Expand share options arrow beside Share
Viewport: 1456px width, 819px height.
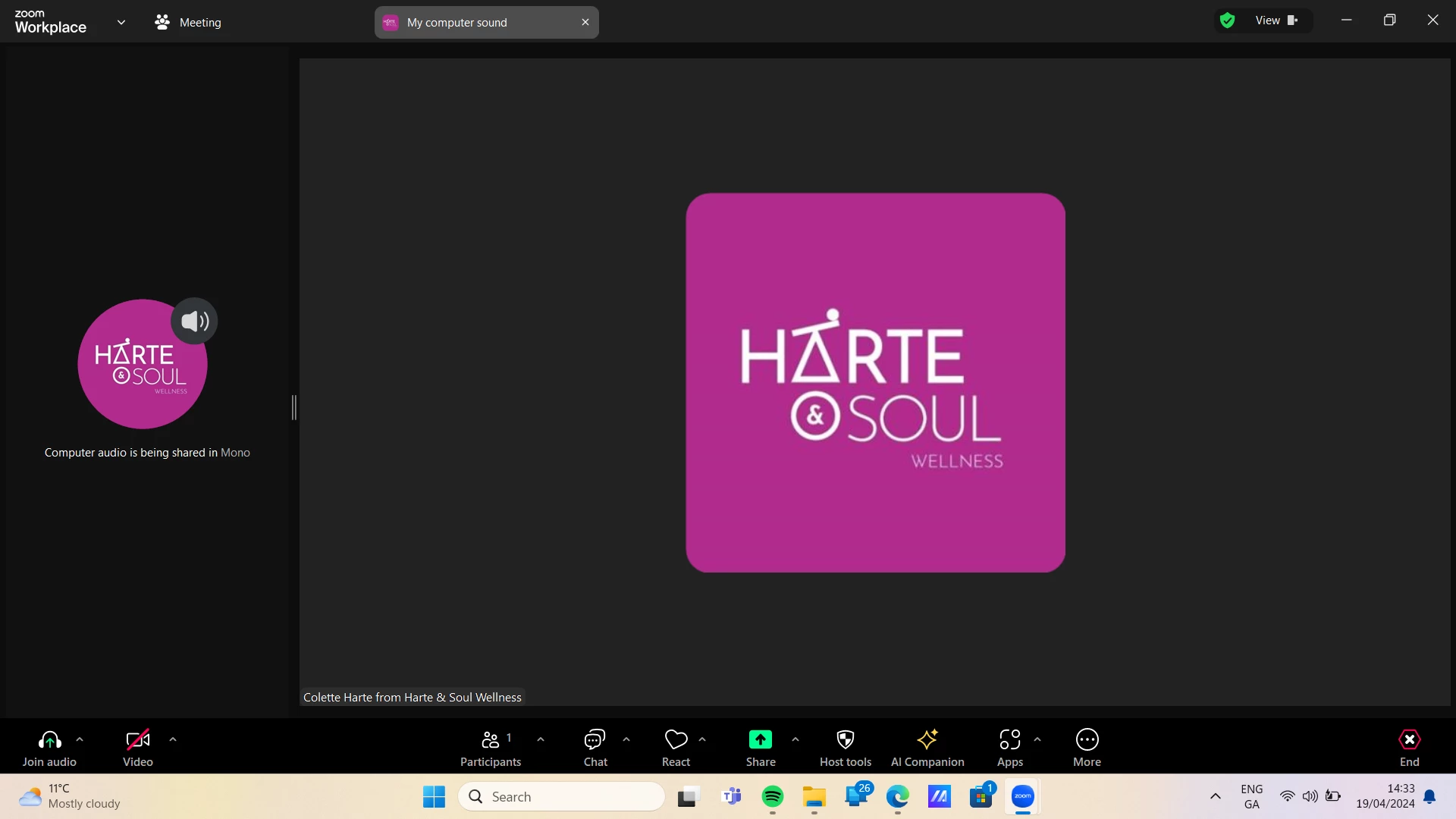[x=795, y=739]
